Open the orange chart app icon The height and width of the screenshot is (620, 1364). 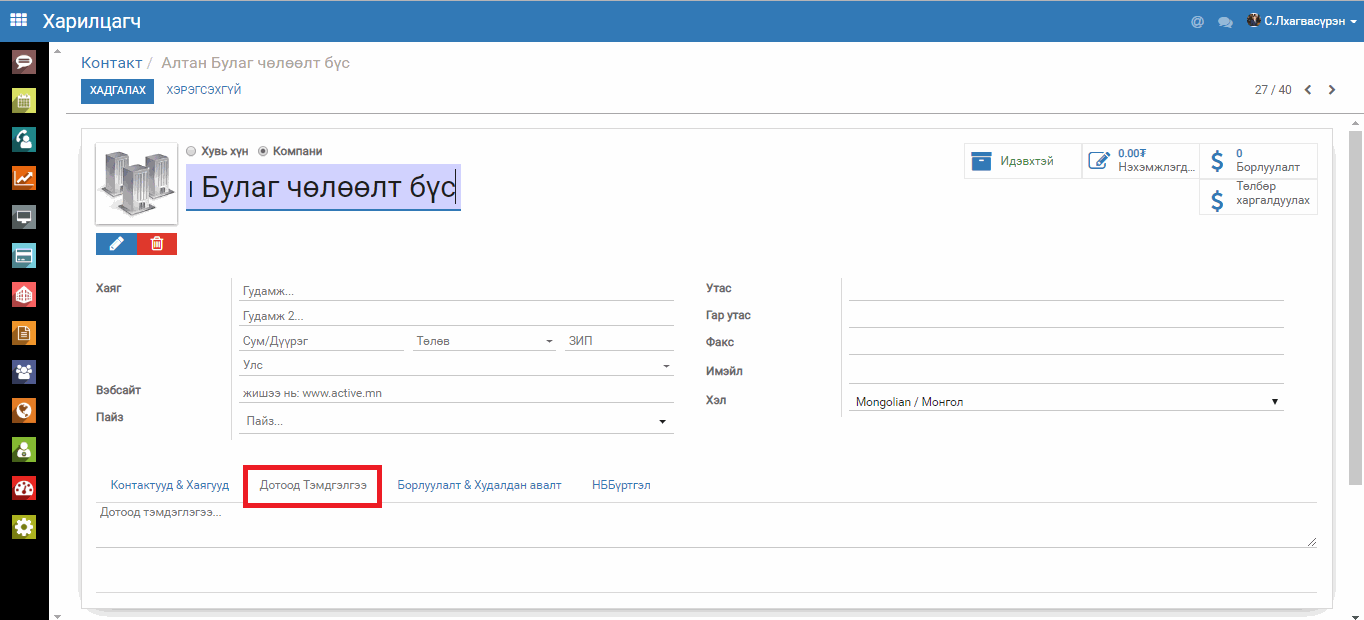coord(24,178)
